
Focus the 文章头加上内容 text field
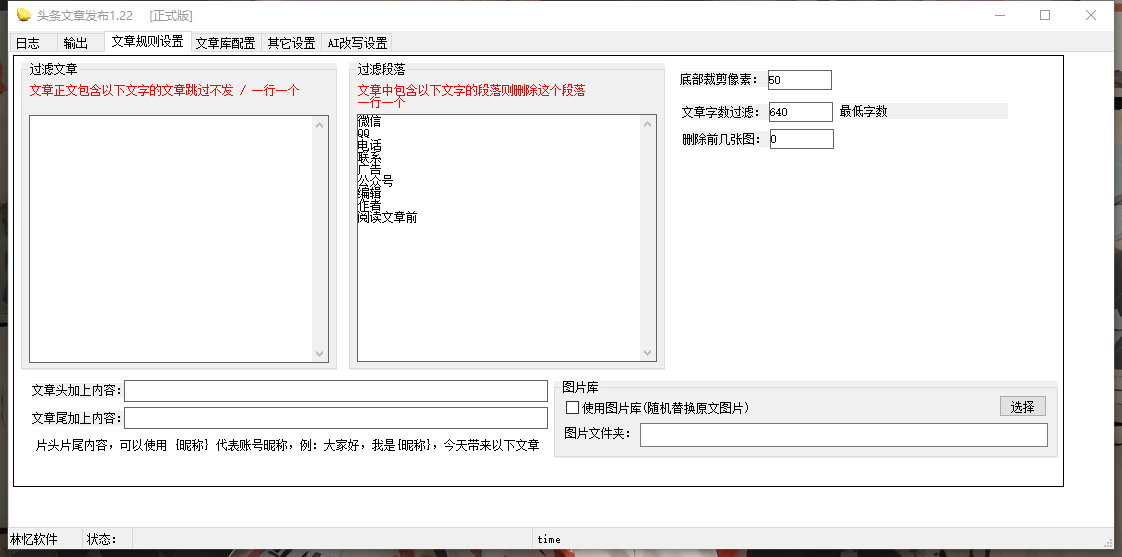[335, 391]
